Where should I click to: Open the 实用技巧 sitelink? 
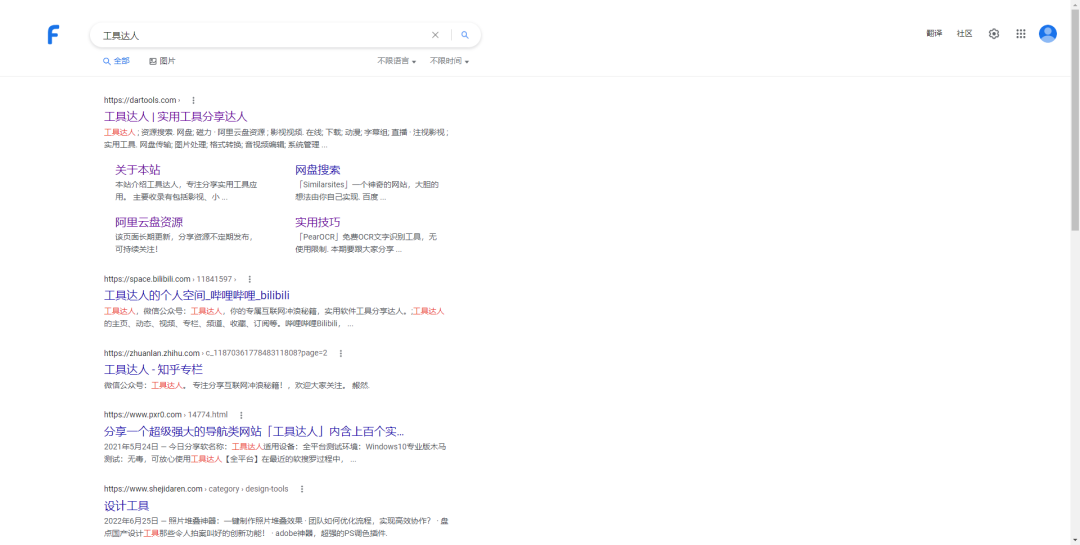(318, 222)
